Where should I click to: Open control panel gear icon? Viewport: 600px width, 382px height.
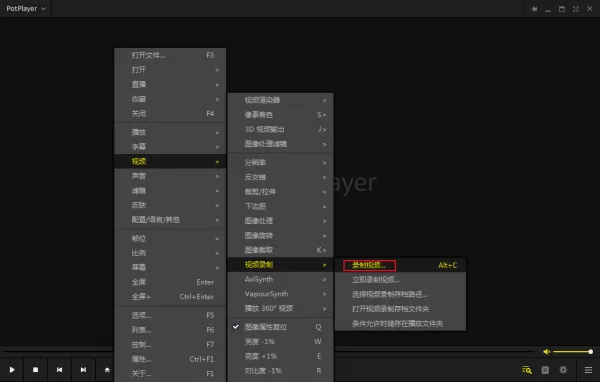click(563, 370)
